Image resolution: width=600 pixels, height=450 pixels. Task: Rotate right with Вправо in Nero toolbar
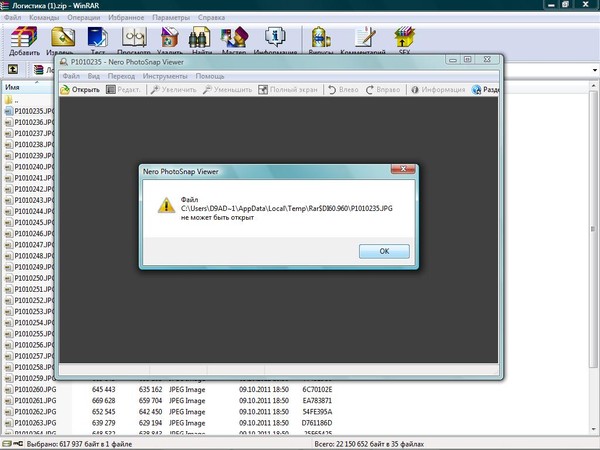coord(383,90)
